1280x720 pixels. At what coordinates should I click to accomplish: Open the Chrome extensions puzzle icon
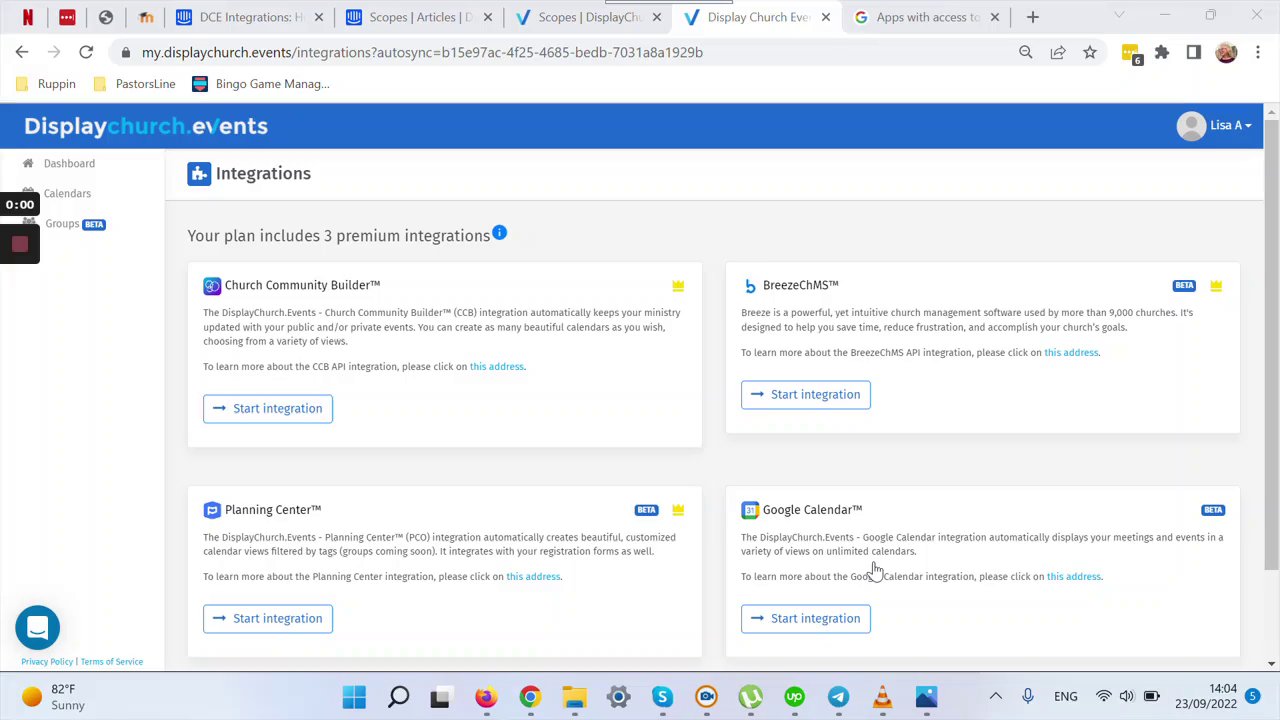(1162, 52)
